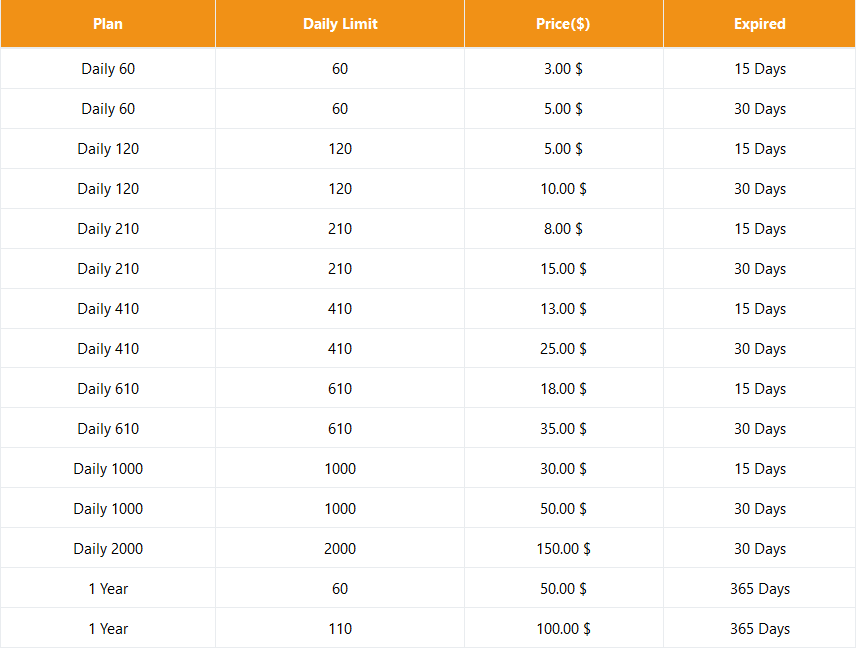The width and height of the screenshot is (856, 650).
Task: Click 30 Days in the 10.00 $ row
Action: [x=760, y=189]
